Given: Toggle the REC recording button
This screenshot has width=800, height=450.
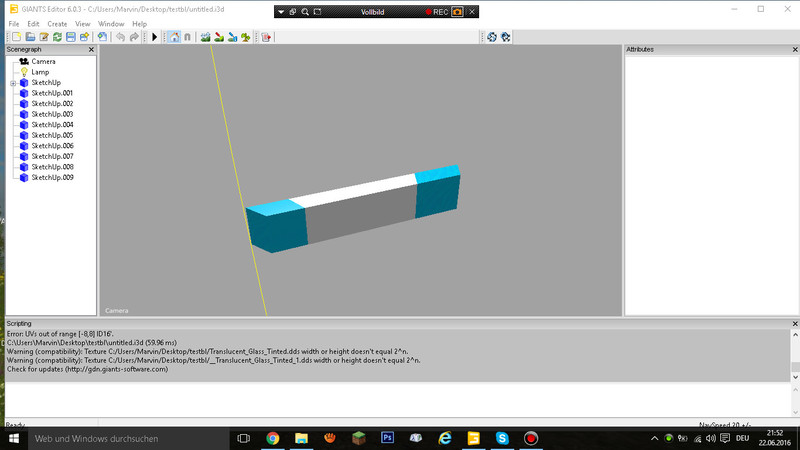Looking at the screenshot, I should pyautogui.click(x=435, y=12).
